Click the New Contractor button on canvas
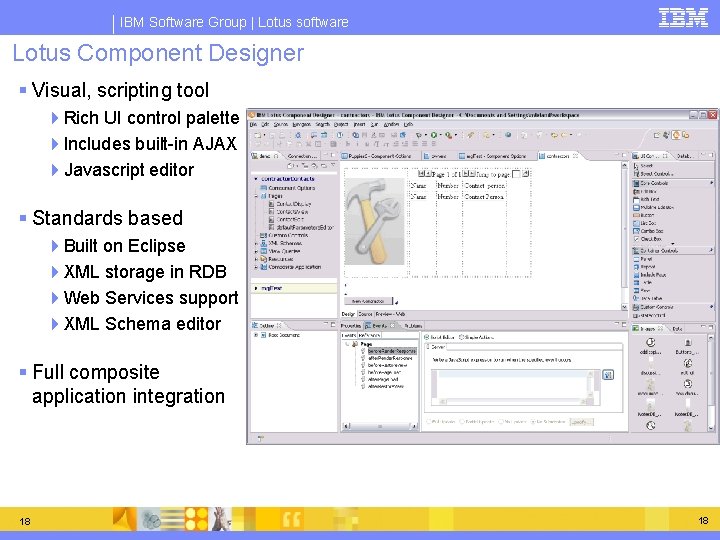Image resolution: width=720 pixels, height=540 pixels. [368, 301]
